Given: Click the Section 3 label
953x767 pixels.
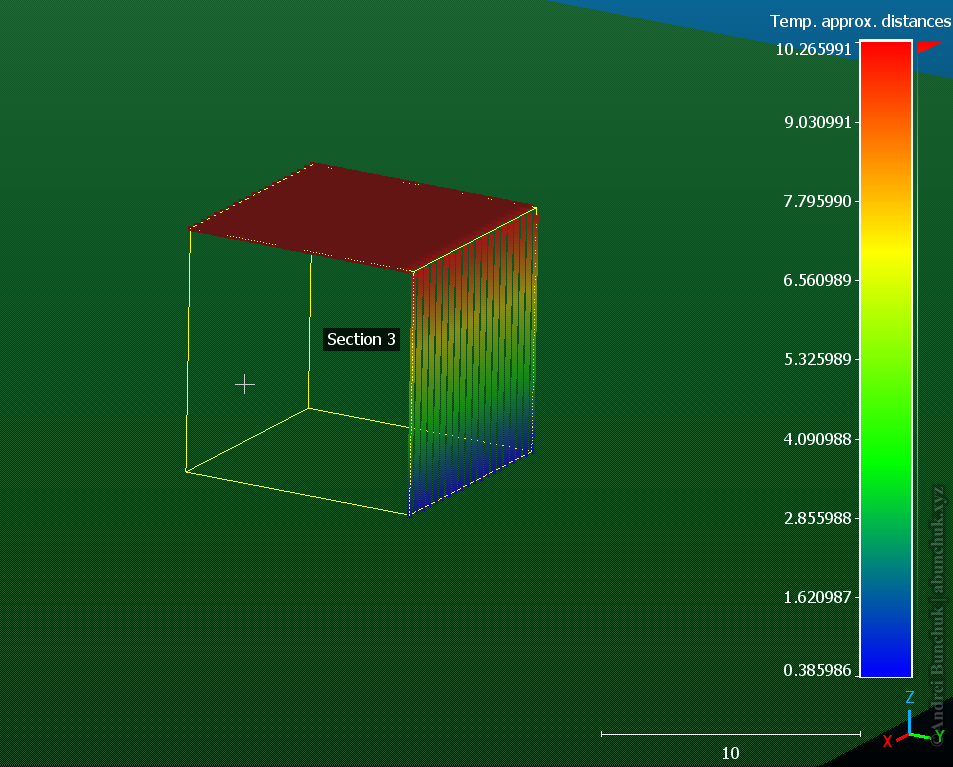Looking at the screenshot, I should click(x=361, y=340).
